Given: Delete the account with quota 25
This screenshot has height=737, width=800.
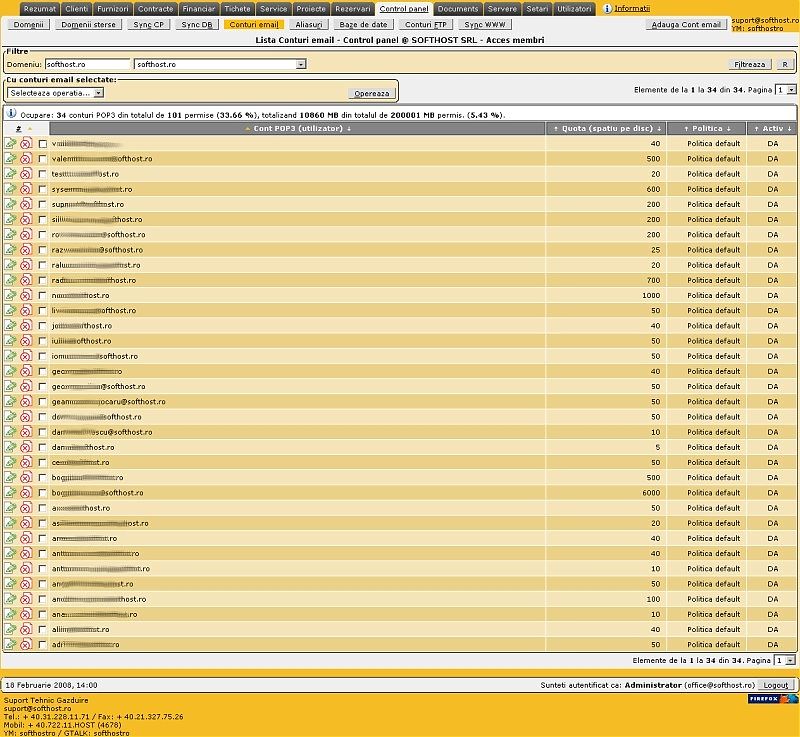Looking at the screenshot, I should coord(26,250).
